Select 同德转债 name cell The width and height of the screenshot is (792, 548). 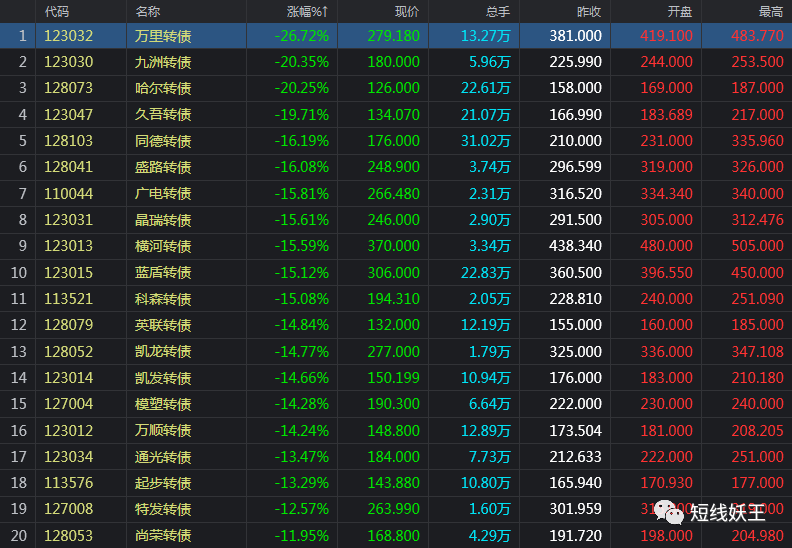(163, 141)
